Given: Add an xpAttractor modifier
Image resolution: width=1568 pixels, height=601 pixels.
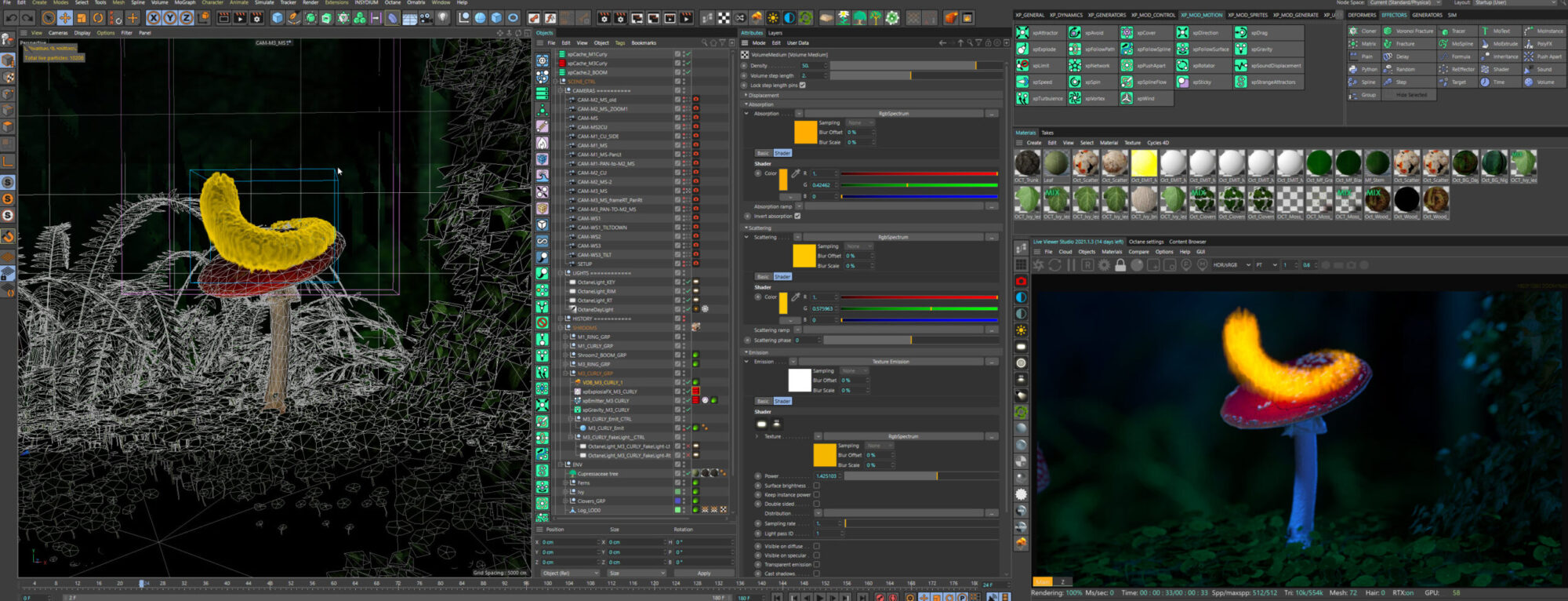Looking at the screenshot, I should click(x=1039, y=33).
